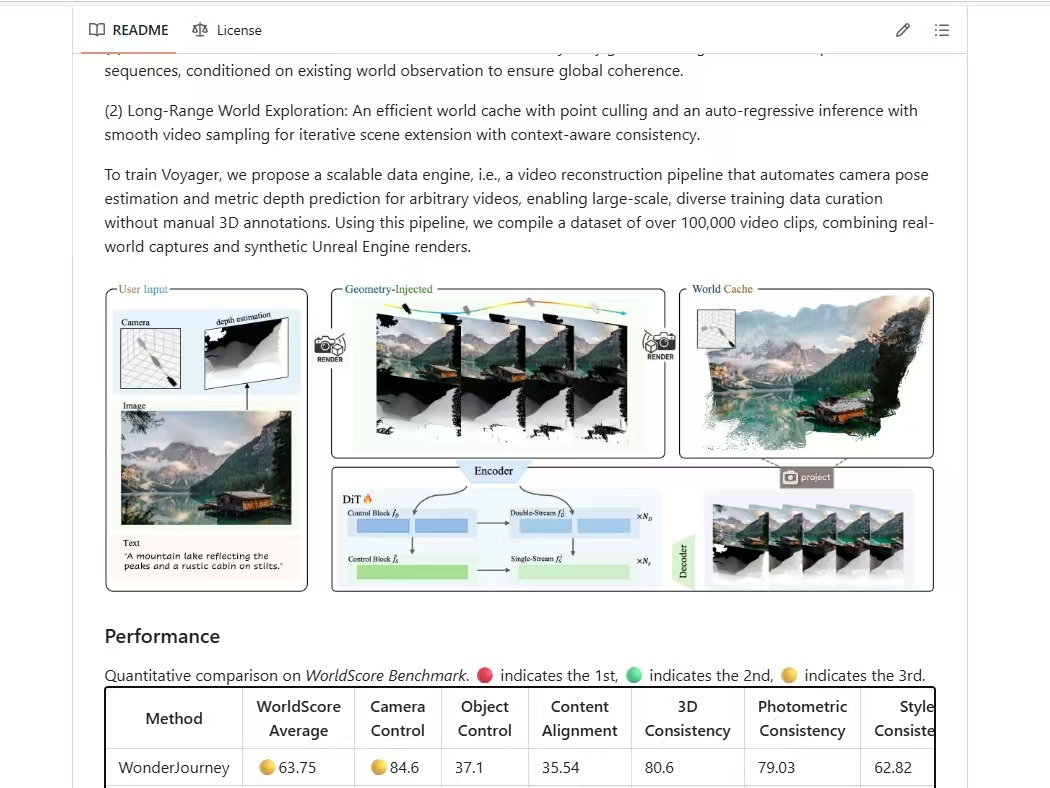
Task: Click the mountain lake photo under Image
Action: click(206, 468)
